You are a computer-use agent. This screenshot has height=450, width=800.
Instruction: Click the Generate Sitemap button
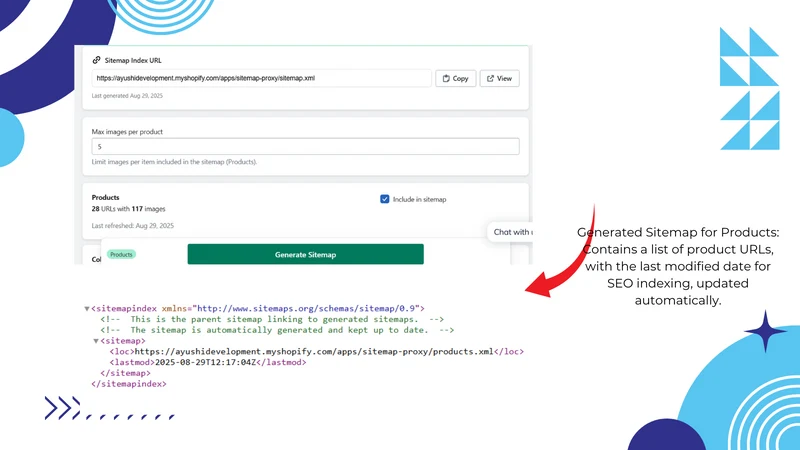point(305,254)
